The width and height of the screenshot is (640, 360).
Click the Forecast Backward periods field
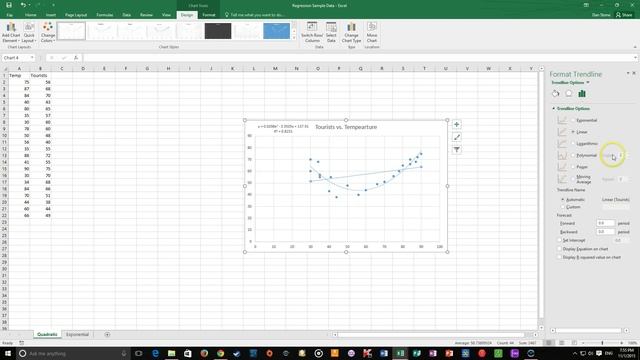tap(606, 232)
